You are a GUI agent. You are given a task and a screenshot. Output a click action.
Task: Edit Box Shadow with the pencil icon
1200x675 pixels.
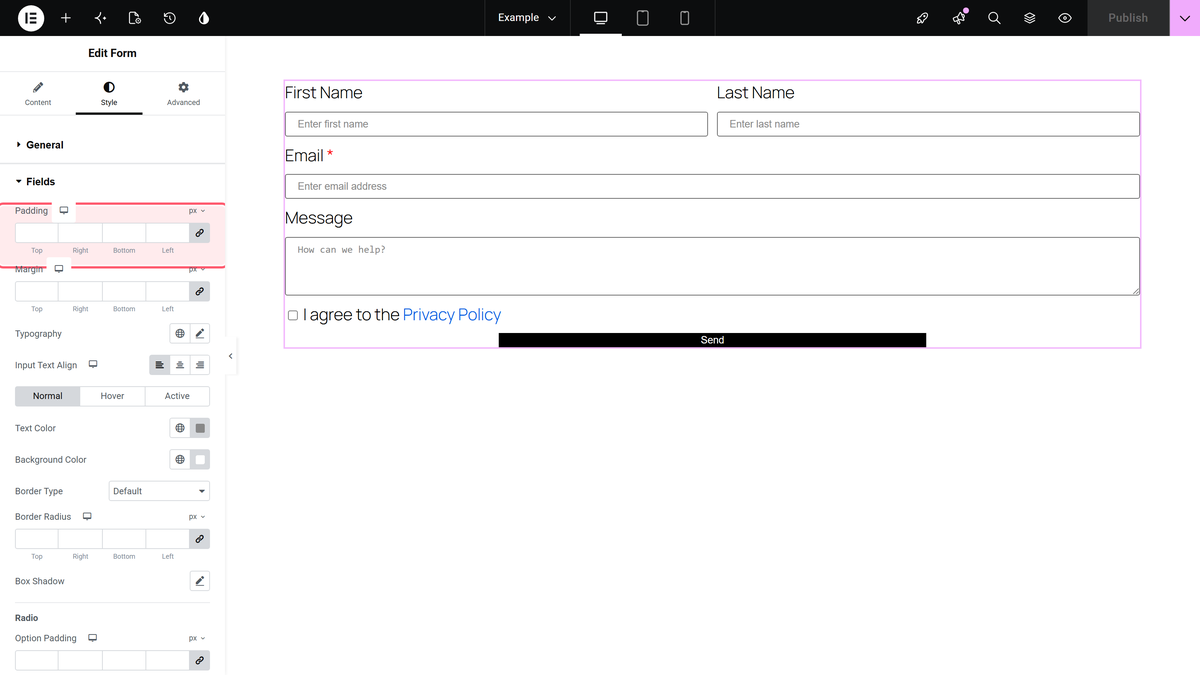pos(200,581)
